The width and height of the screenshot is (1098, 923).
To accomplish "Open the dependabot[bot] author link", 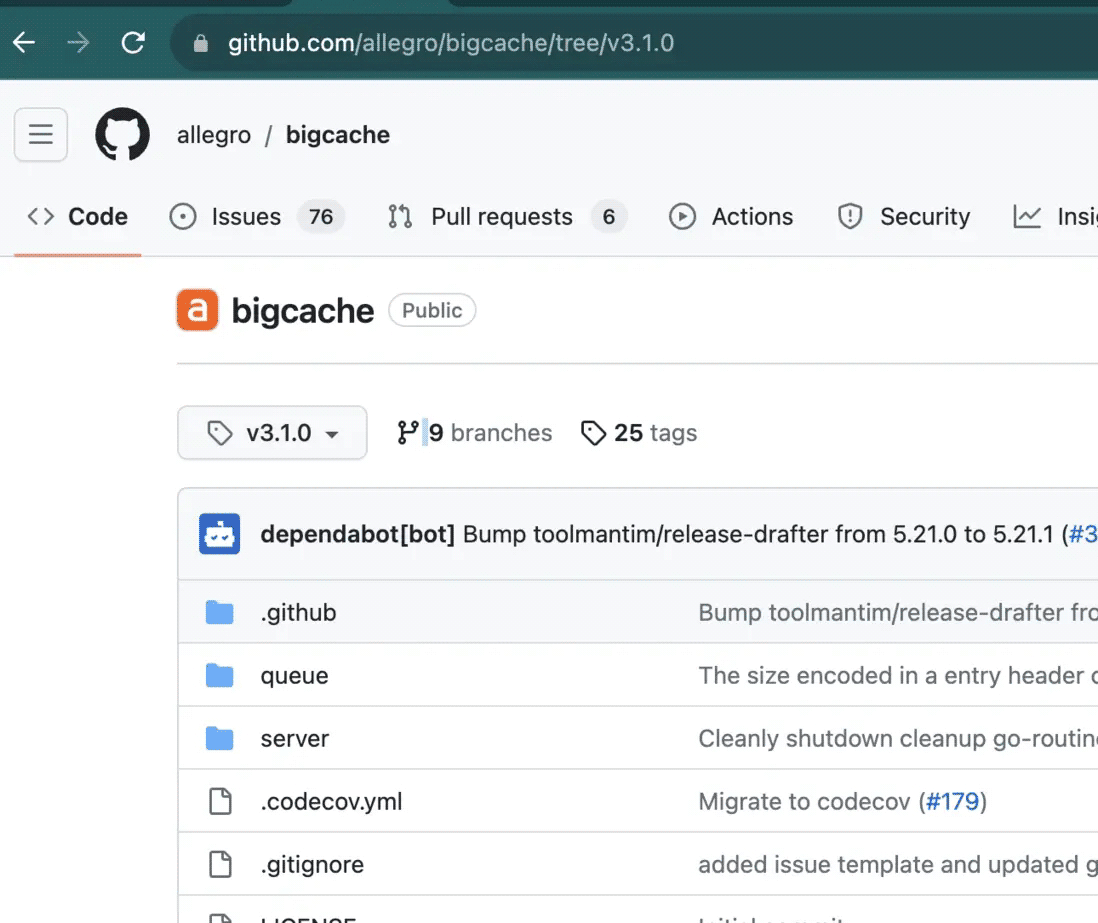I will 357,534.
